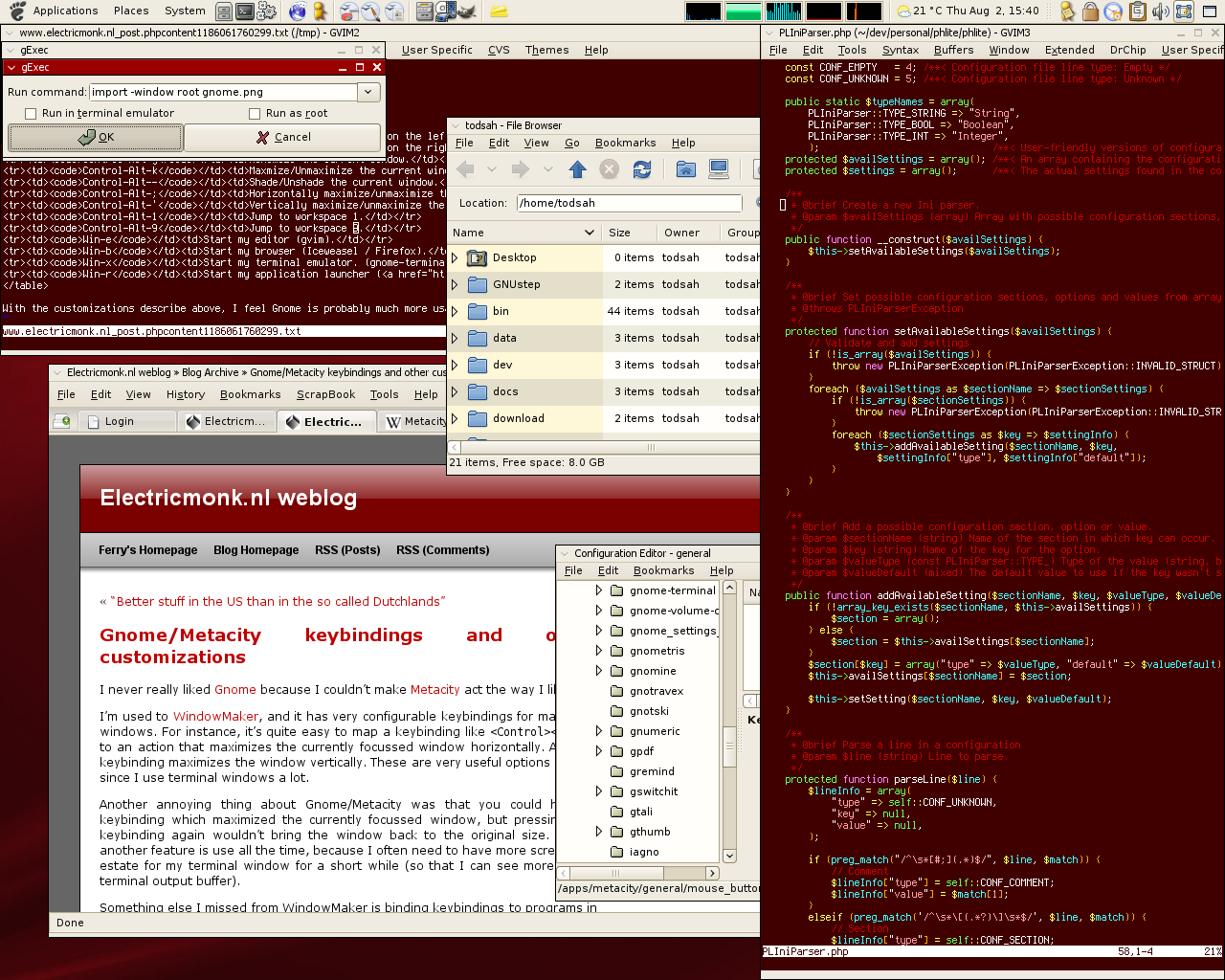Viewport: 1225px width, 980px height.
Task: Open Forward history dropdown in File Browser
Action: pos(546,169)
